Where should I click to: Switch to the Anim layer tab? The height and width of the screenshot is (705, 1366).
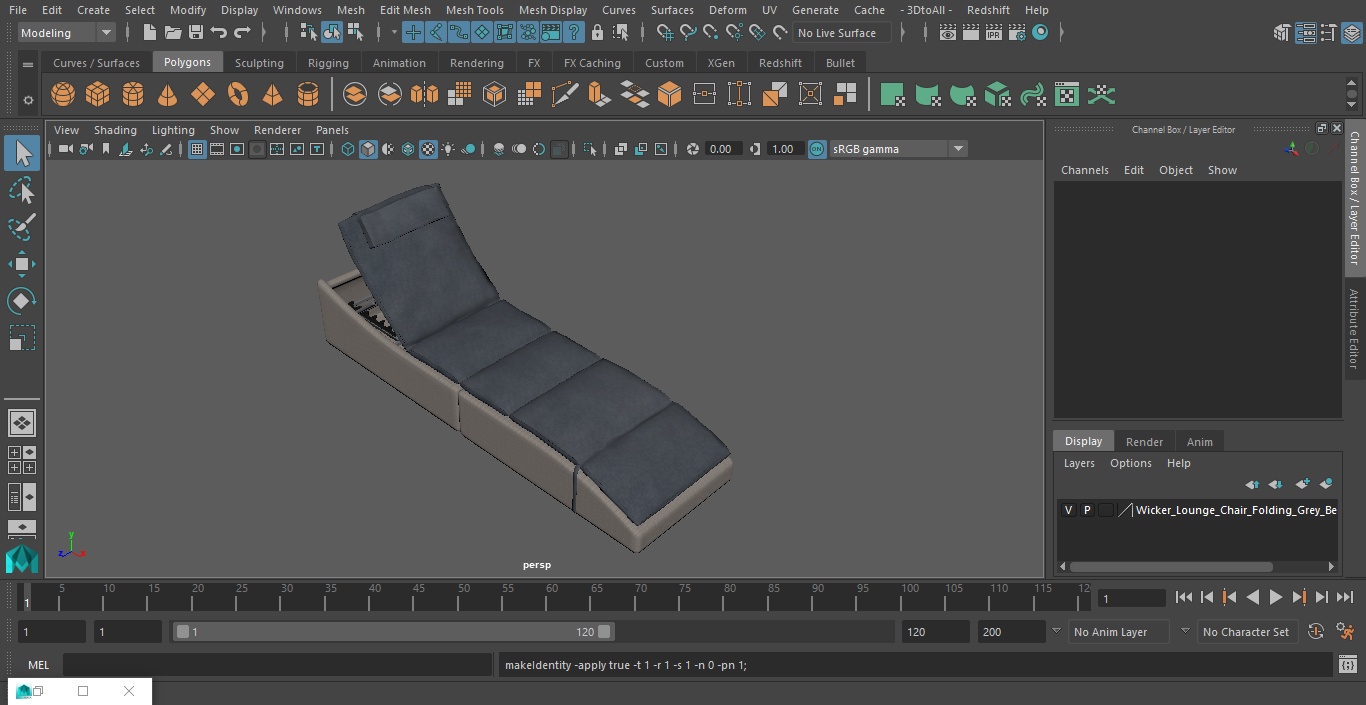click(x=1199, y=442)
